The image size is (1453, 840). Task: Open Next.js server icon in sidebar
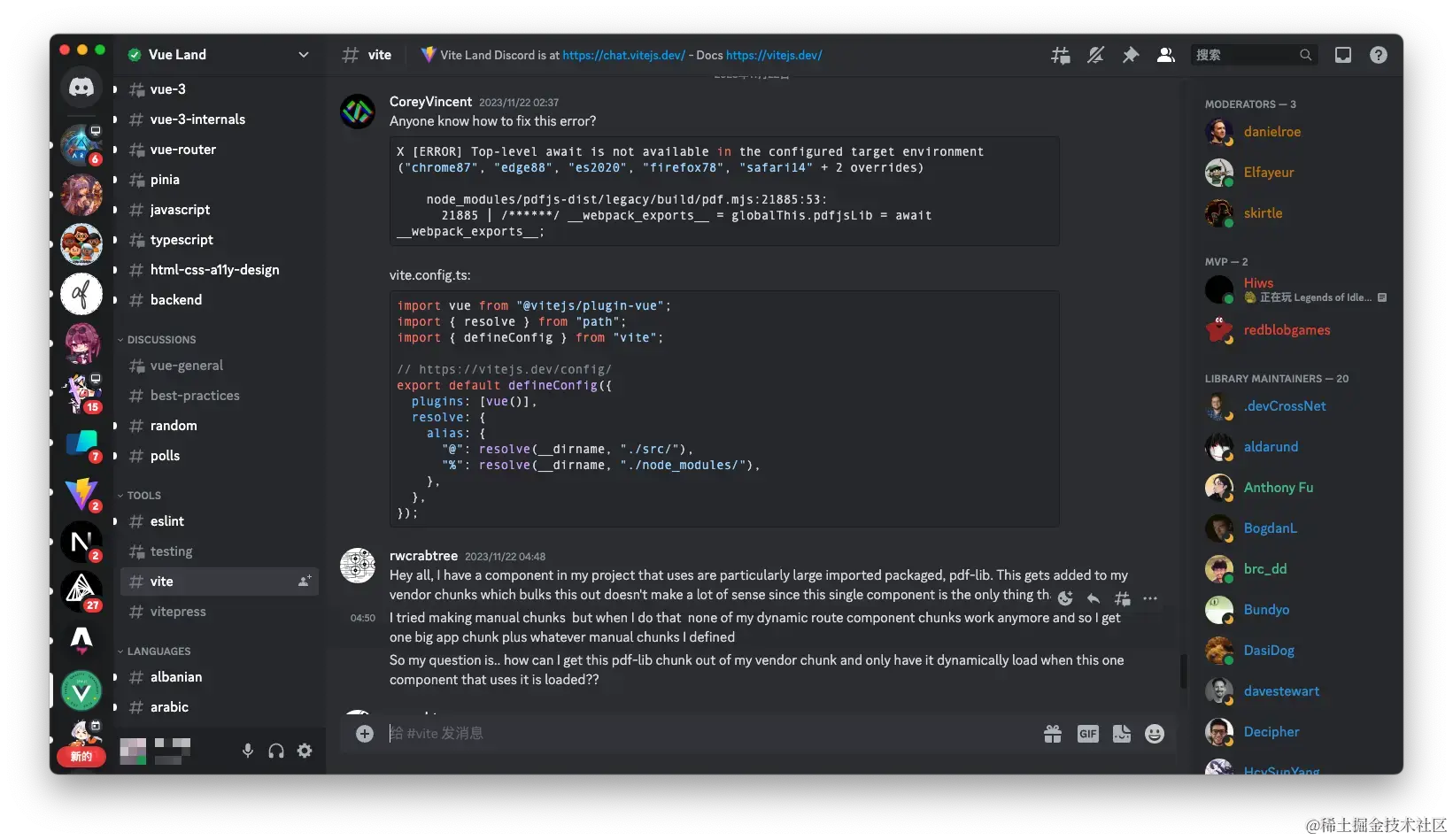click(81, 542)
